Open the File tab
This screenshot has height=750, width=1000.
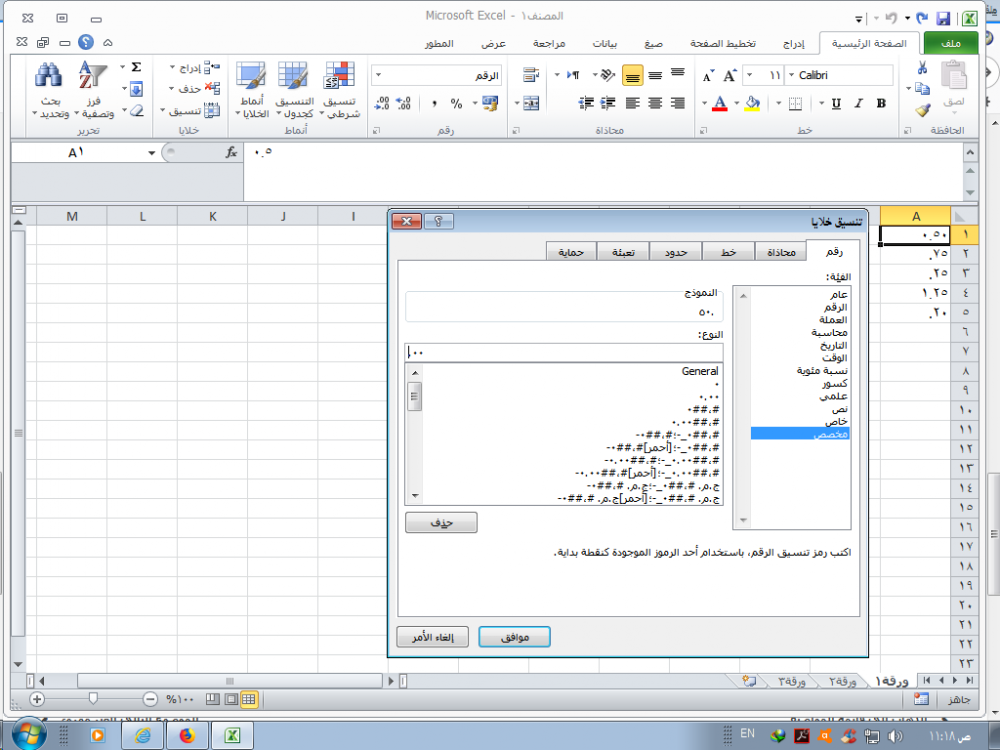(x=950, y=43)
